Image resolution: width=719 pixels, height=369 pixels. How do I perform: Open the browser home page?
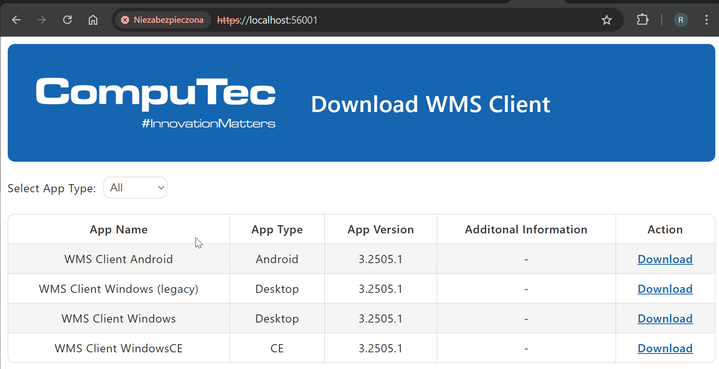click(x=93, y=20)
